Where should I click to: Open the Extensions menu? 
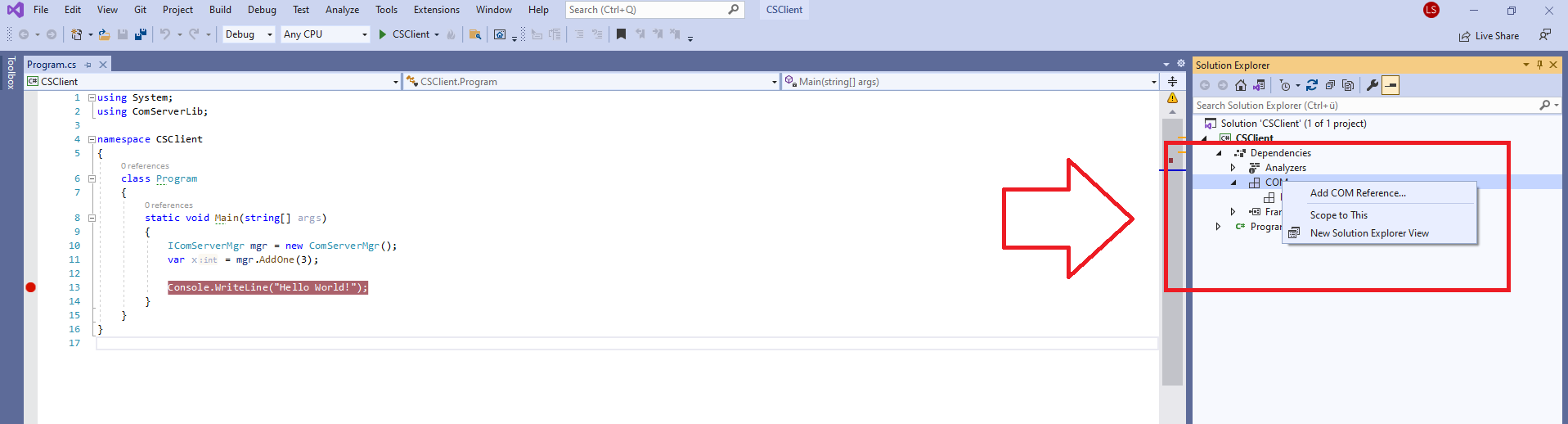pyautogui.click(x=437, y=10)
